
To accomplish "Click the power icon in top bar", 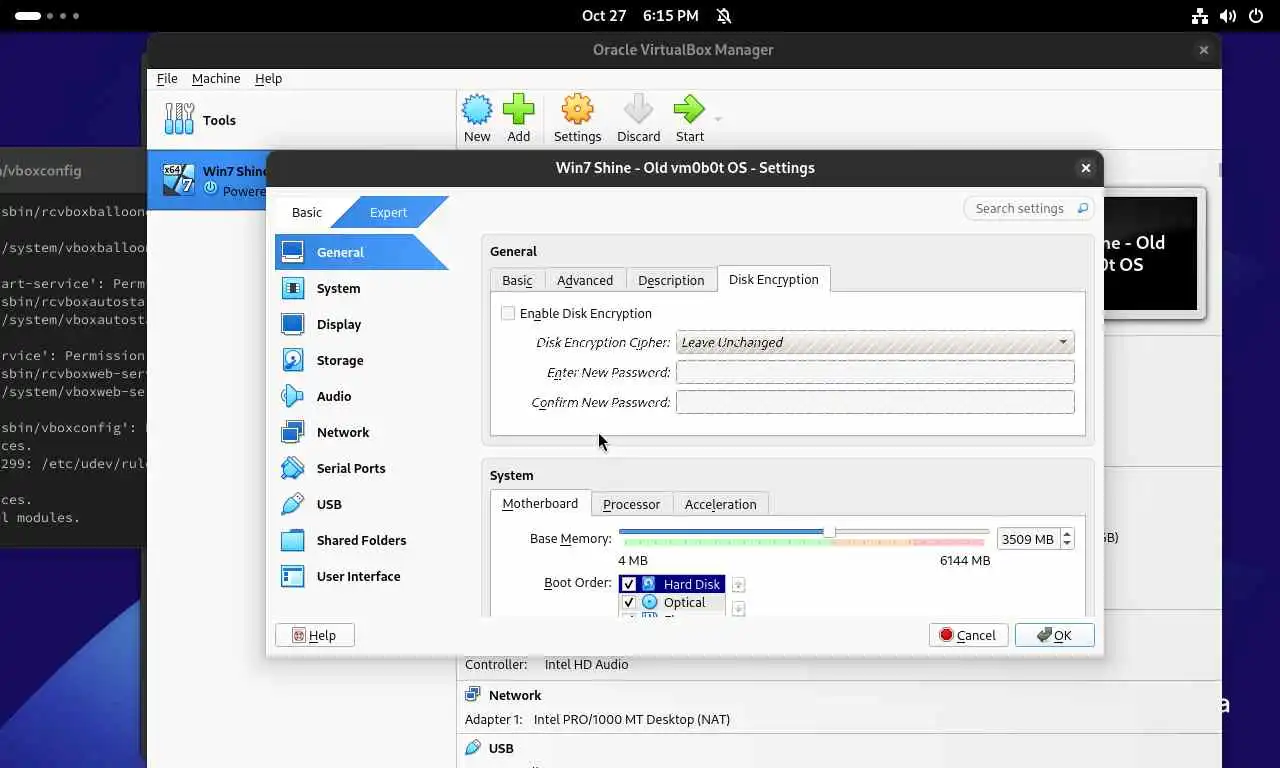I will point(1255,16).
